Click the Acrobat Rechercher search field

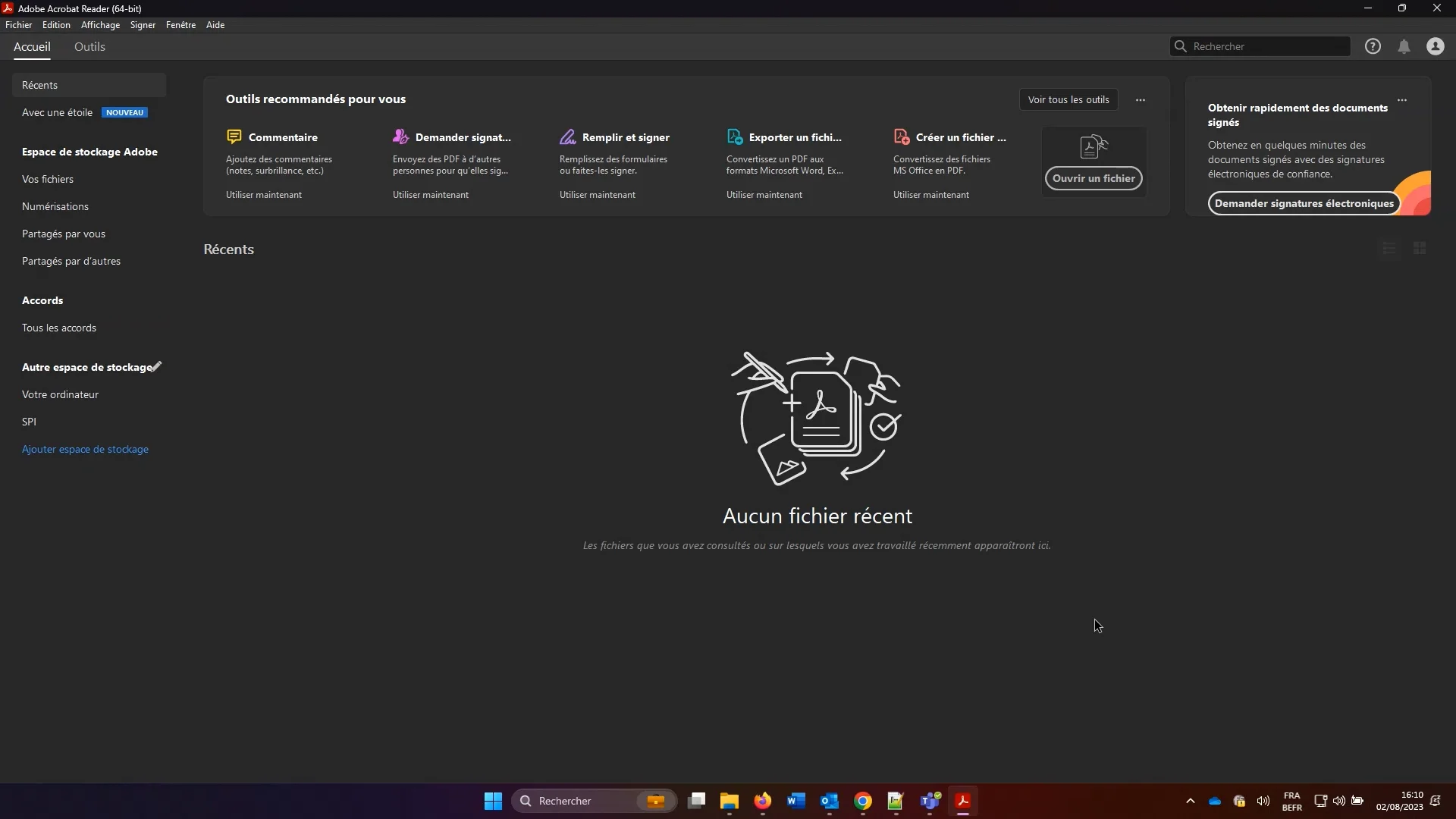click(x=1260, y=46)
